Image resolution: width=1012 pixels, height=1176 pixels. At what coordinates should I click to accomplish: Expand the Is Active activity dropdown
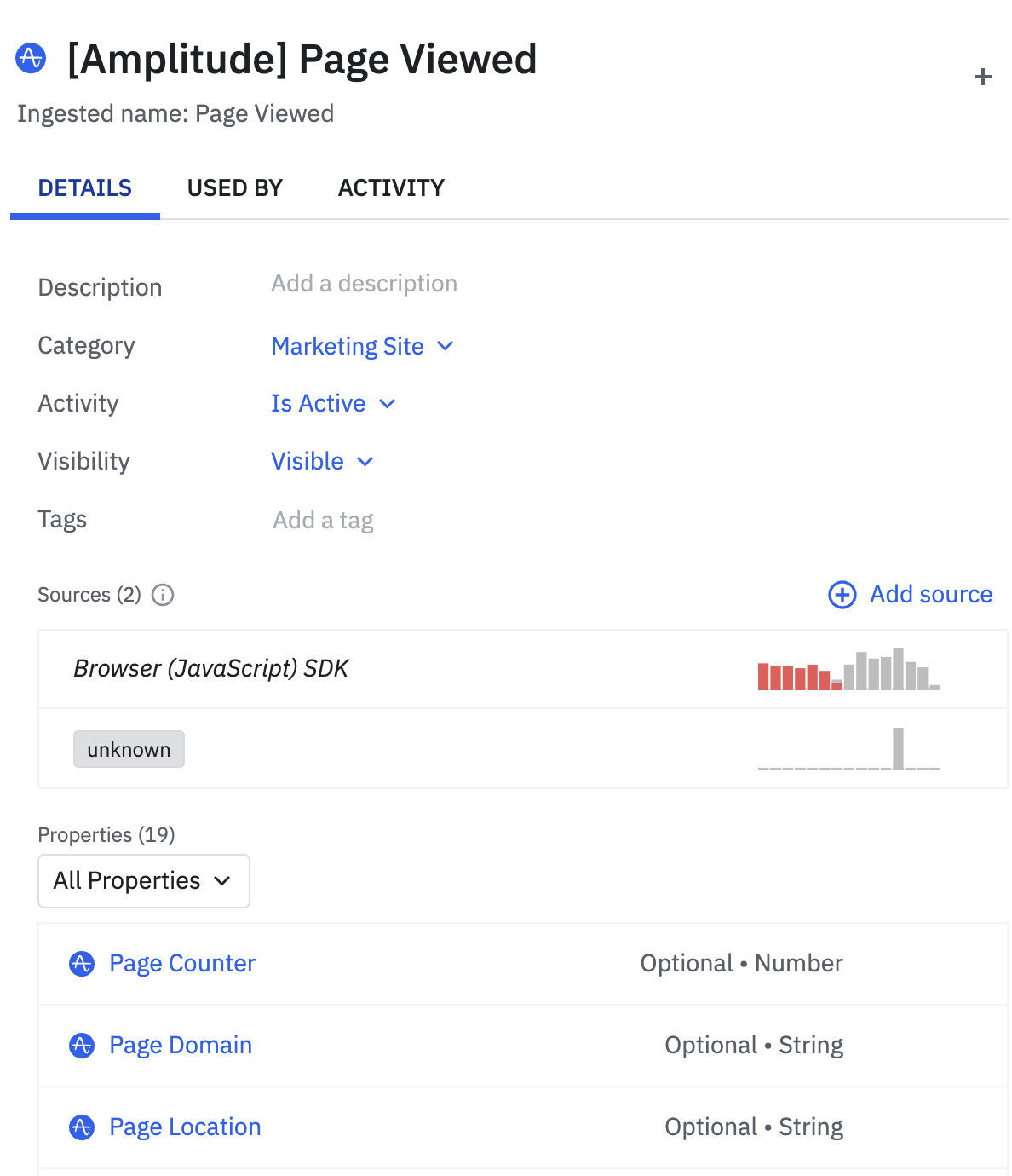[x=333, y=404]
